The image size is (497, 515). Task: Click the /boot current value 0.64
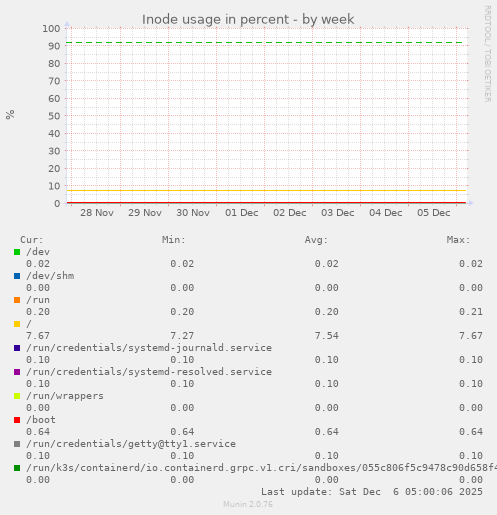(x=38, y=432)
